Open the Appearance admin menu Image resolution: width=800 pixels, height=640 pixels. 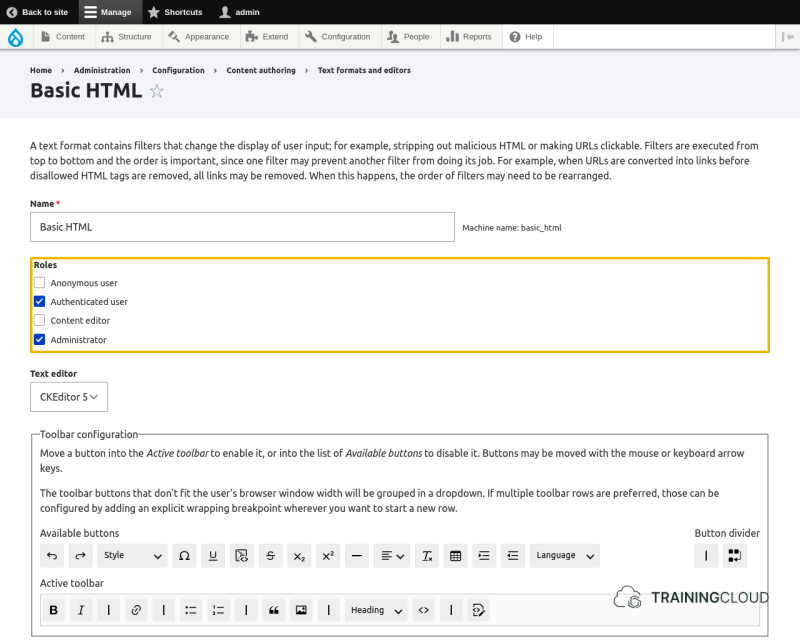(199, 37)
